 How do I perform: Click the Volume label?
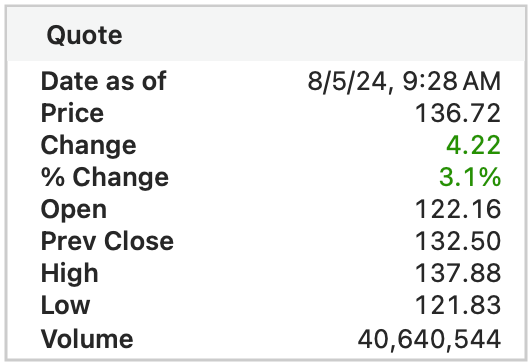pyautogui.click(x=87, y=339)
